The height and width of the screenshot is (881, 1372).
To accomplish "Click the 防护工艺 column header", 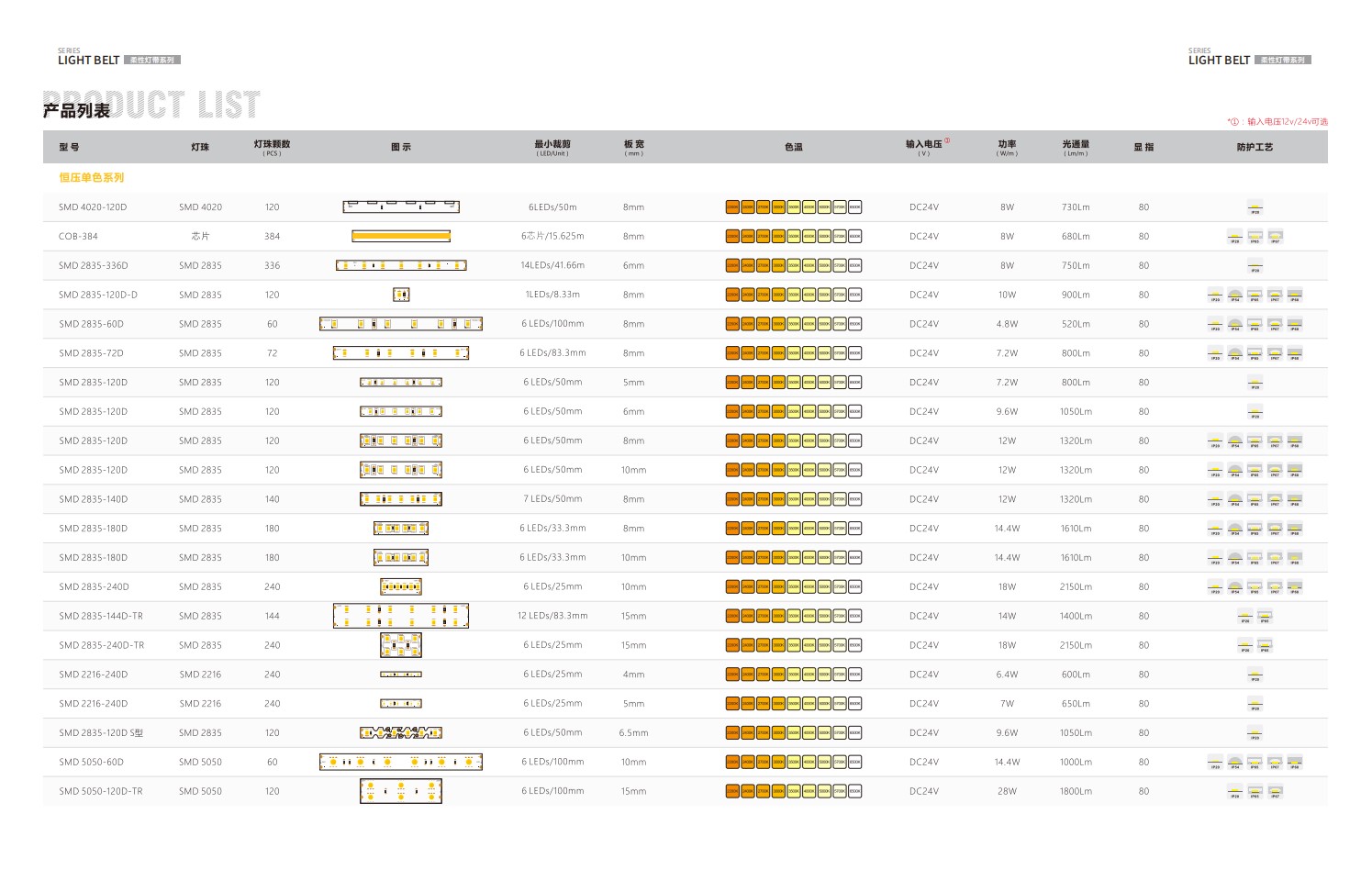I will pos(1255,147).
